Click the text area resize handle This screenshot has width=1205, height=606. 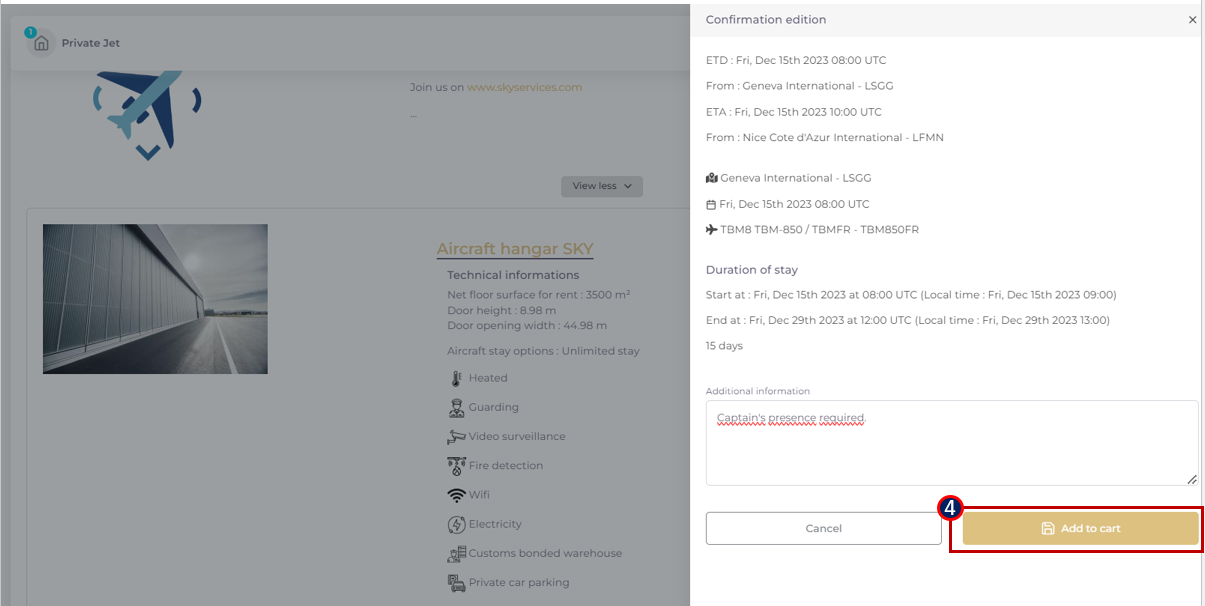click(1191, 479)
